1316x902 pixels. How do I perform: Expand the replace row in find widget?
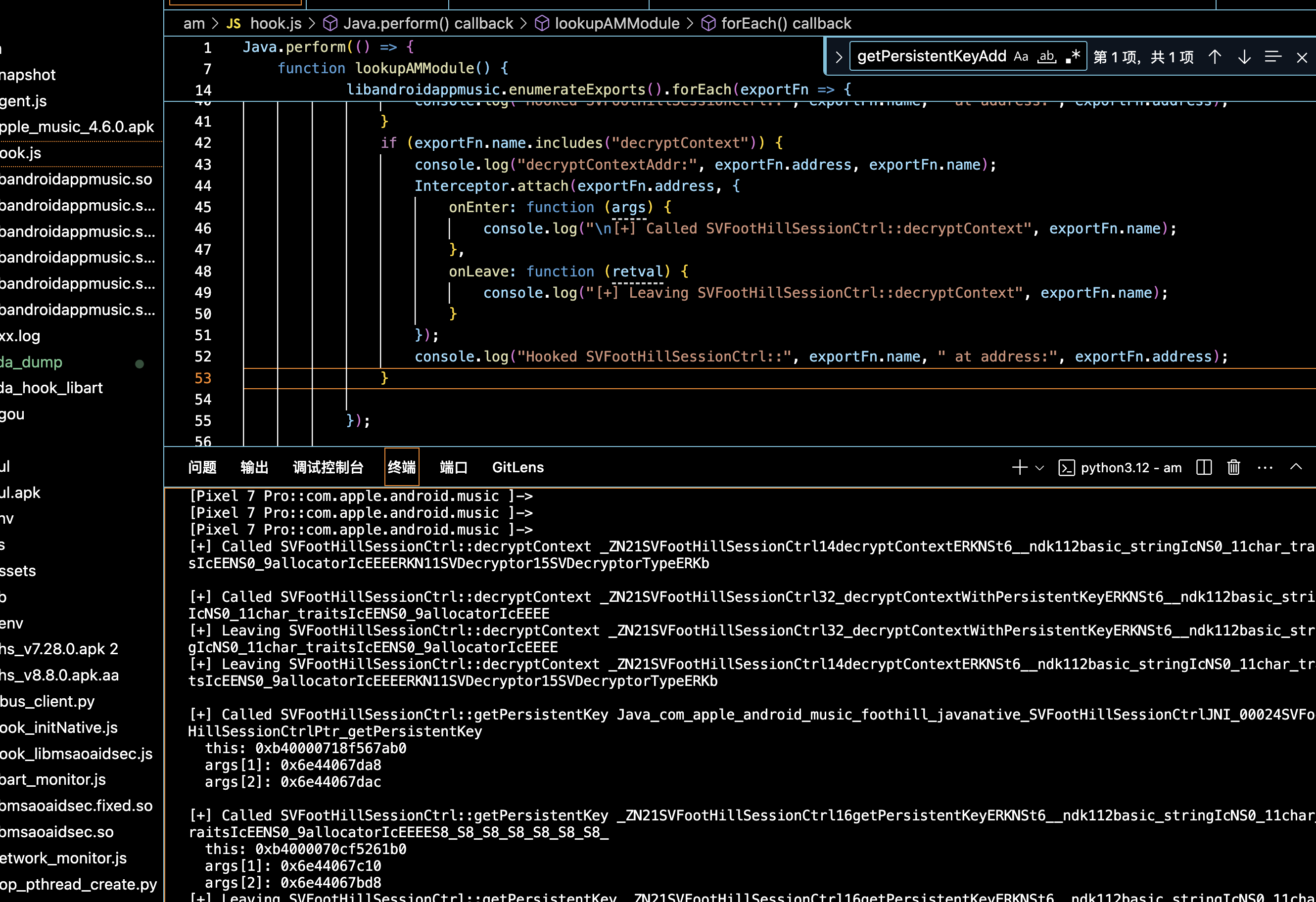pyautogui.click(x=839, y=56)
